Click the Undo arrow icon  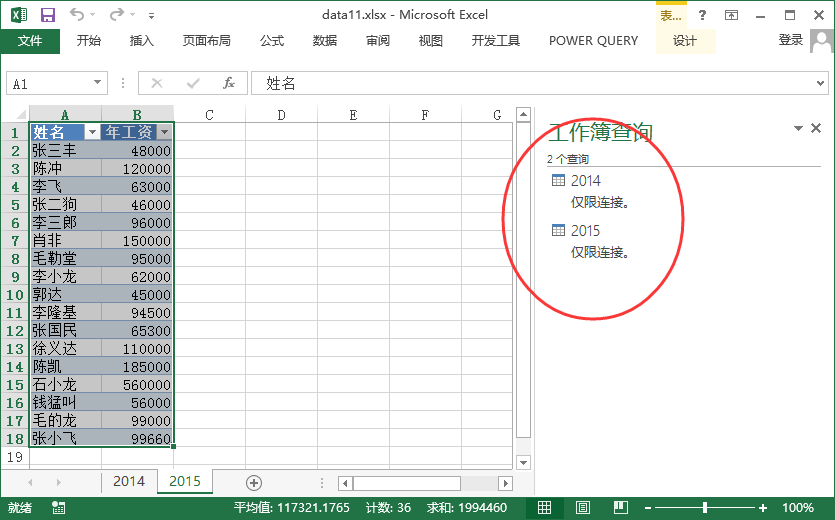[x=77, y=15]
